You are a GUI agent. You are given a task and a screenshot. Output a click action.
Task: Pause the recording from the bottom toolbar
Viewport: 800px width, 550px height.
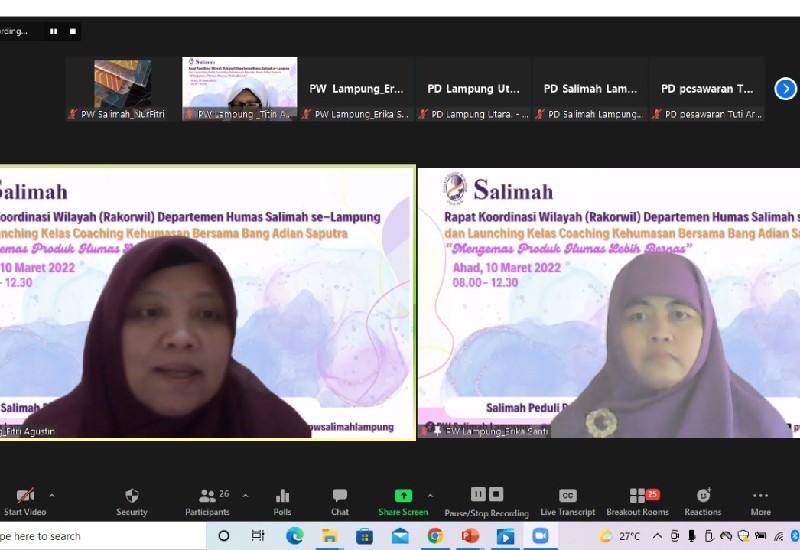point(478,494)
